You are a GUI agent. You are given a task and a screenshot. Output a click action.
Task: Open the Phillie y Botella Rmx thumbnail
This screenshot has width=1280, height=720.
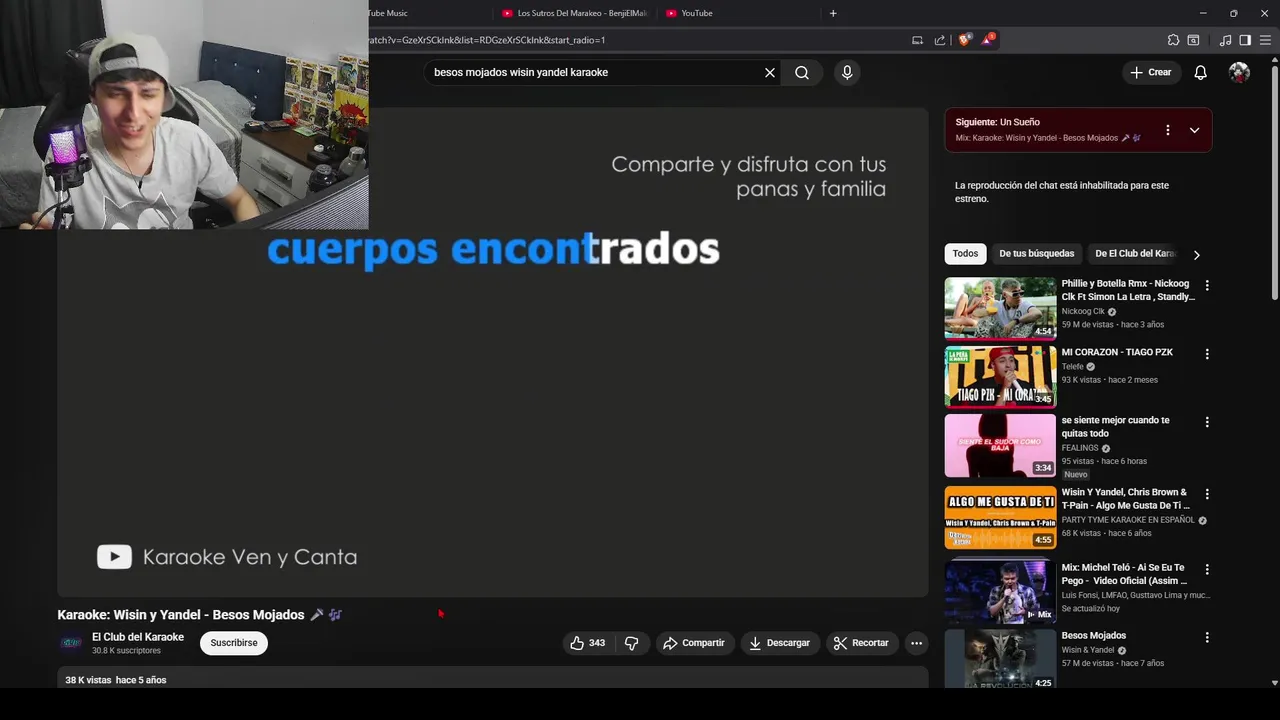click(x=1000, y=308)
